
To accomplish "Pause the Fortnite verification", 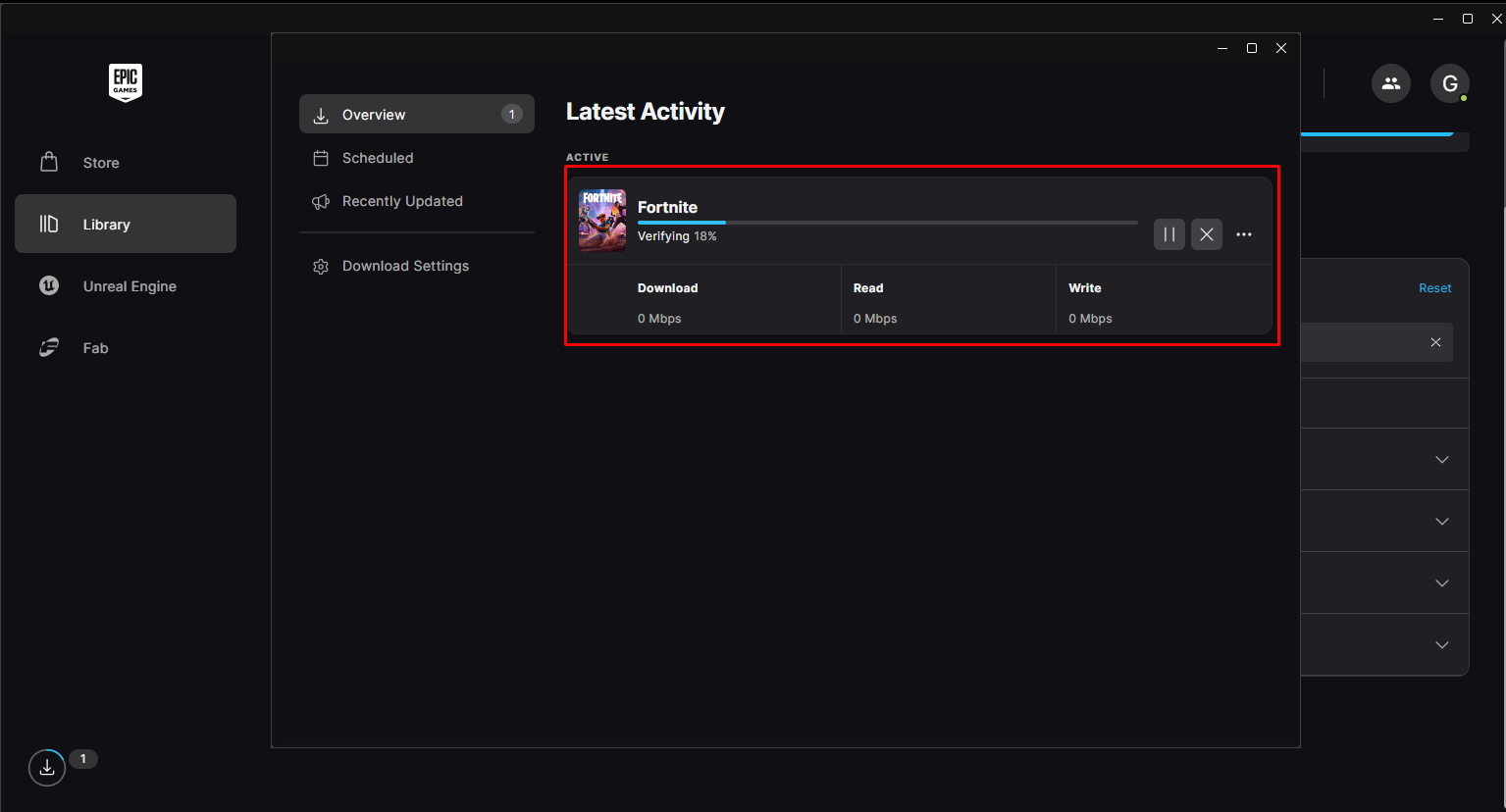I will (x=1169, y=234).
